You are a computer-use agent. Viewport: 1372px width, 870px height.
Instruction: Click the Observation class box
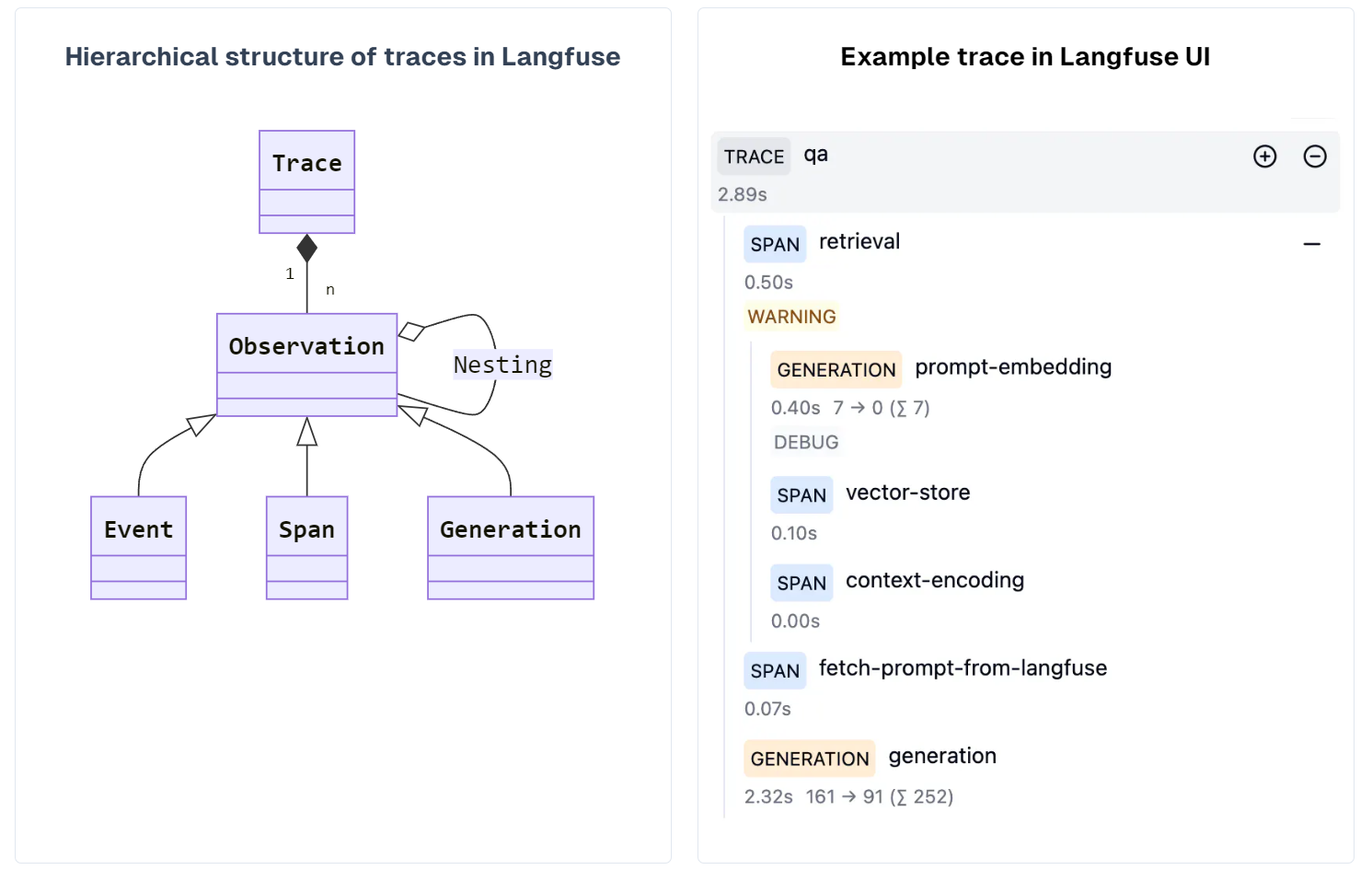tap(306, 365)
